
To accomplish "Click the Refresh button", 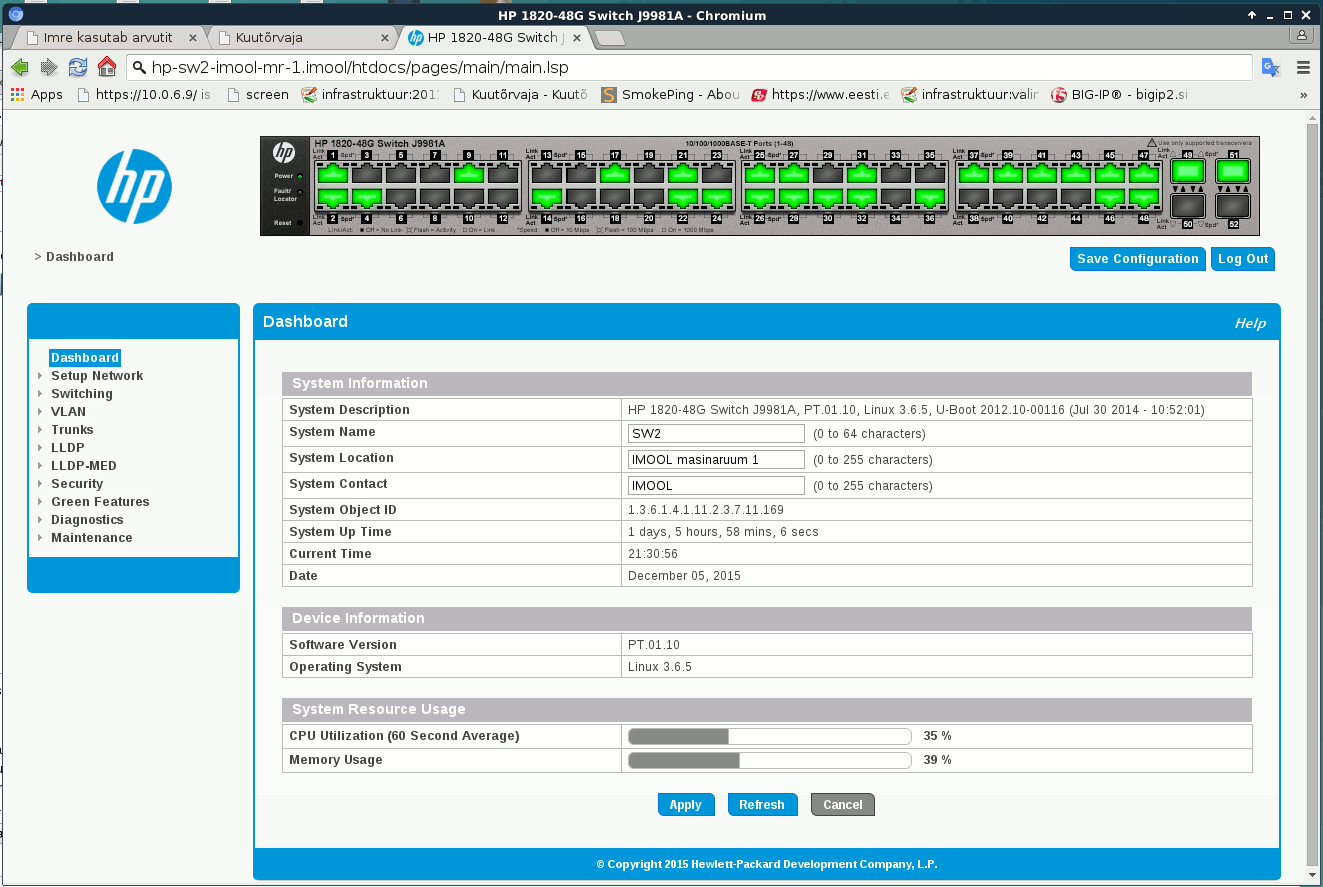I will pyautogui.click(x=762, y=805).
